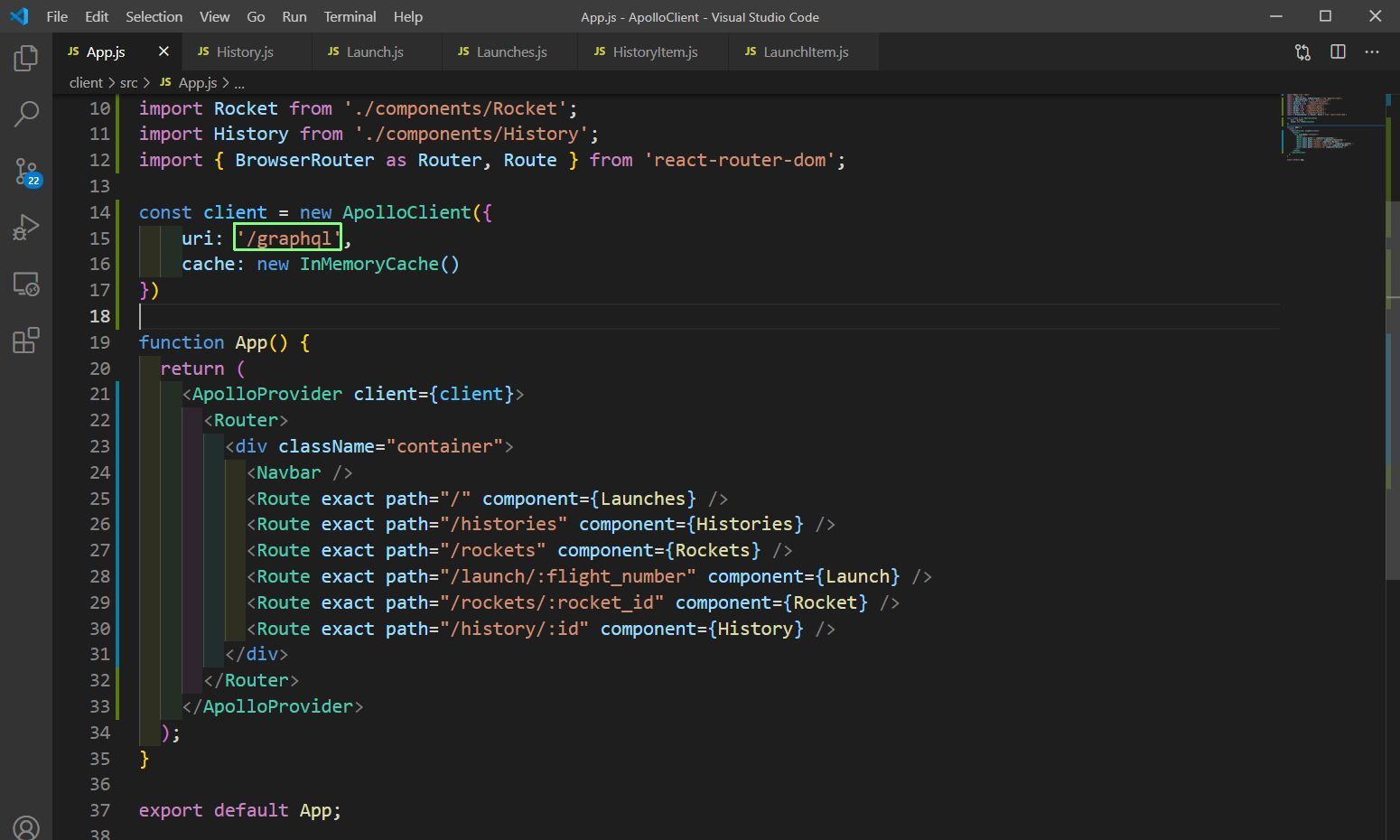
Task: Switch to the History.js tab
Action: (x=246, y=51)
